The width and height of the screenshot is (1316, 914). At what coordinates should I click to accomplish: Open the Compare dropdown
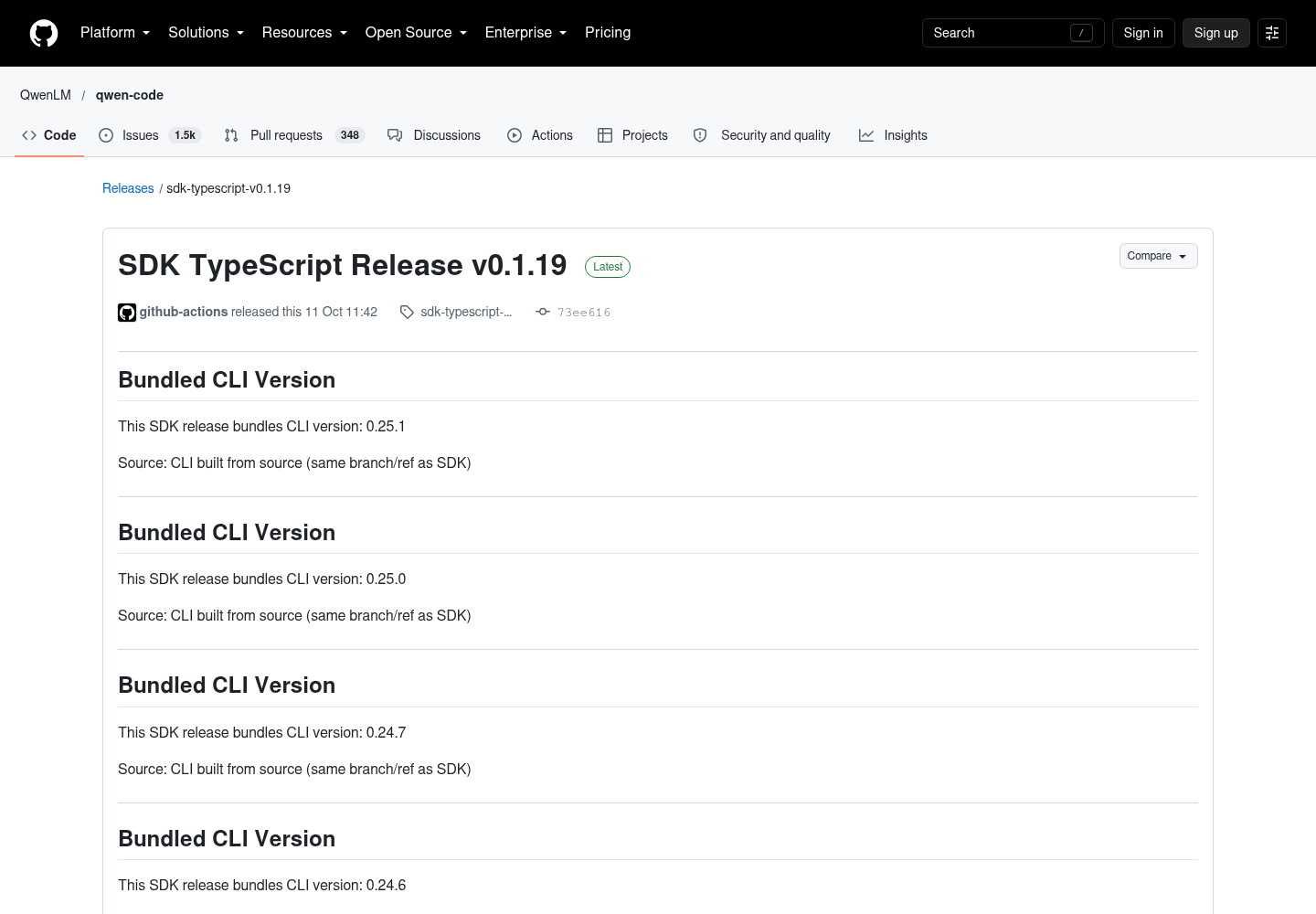point(1158,256)
